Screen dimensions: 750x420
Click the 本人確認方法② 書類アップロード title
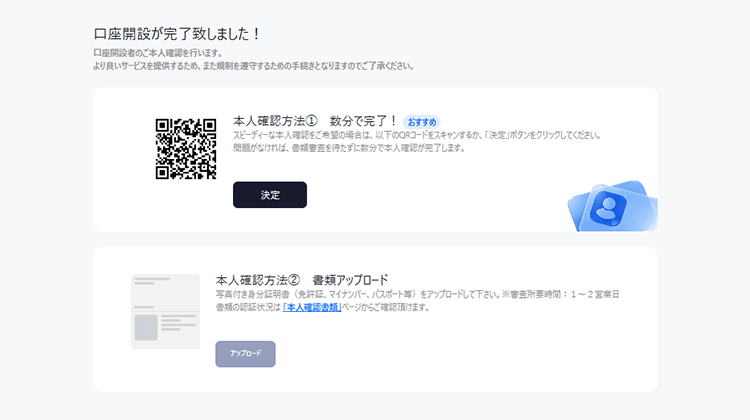pos(302,280)
